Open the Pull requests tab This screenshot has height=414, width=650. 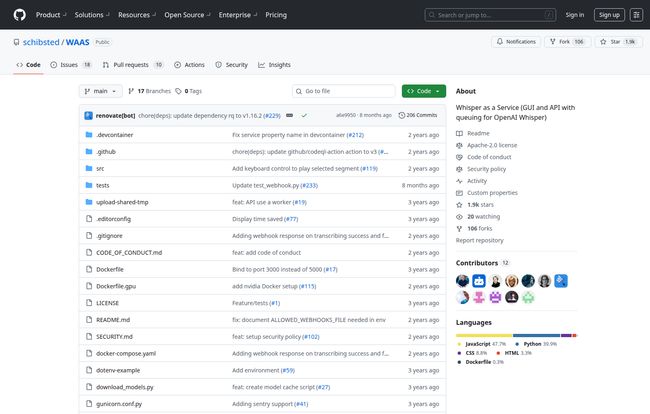point(132,65)
